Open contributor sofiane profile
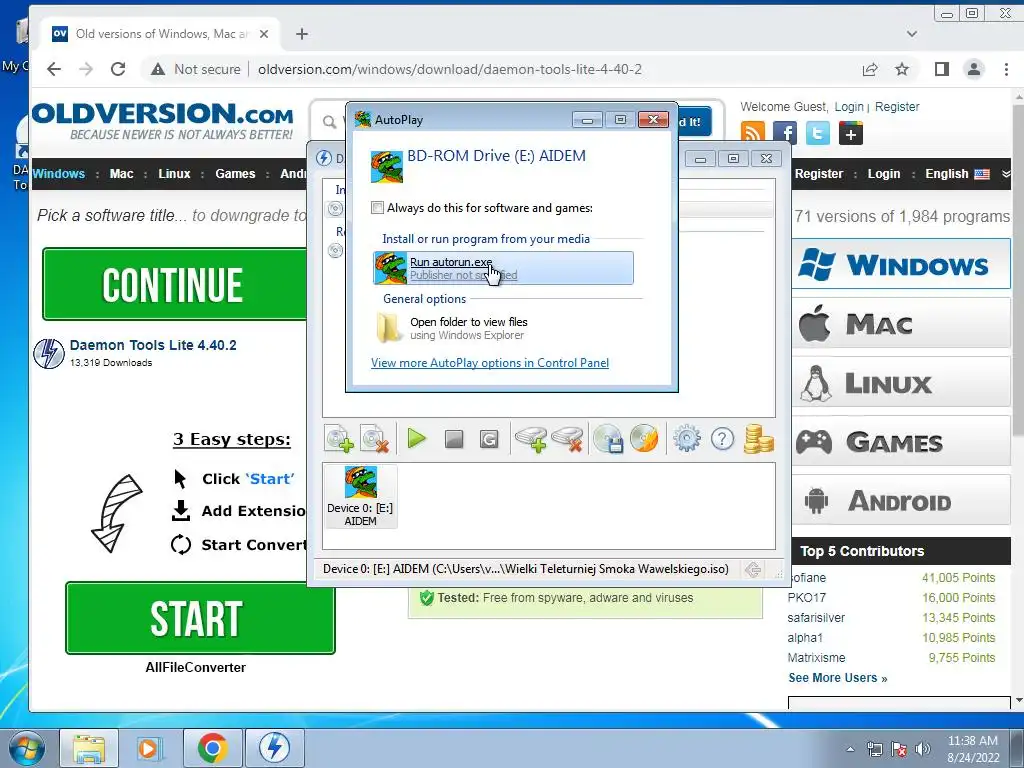This screenshot has height=768, width=1024. [x=808, y=578]
